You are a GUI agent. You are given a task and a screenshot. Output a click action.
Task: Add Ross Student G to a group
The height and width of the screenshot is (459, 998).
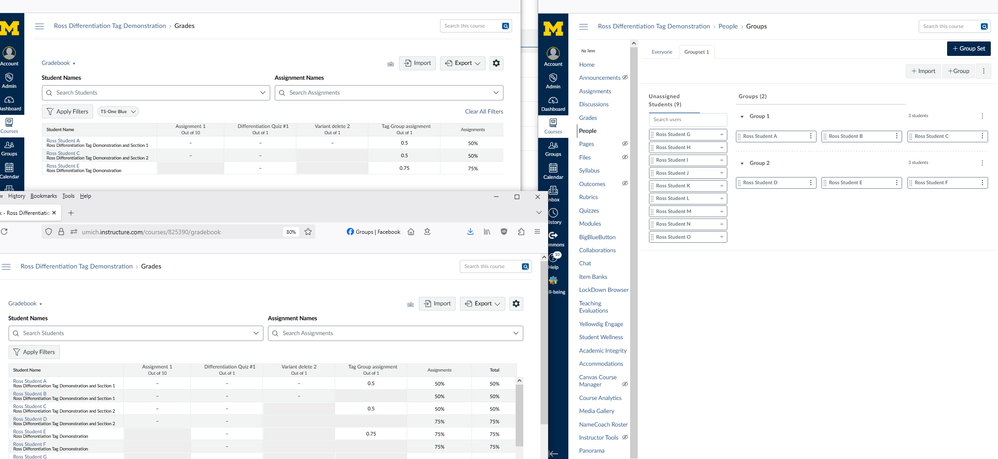(722, 134)
